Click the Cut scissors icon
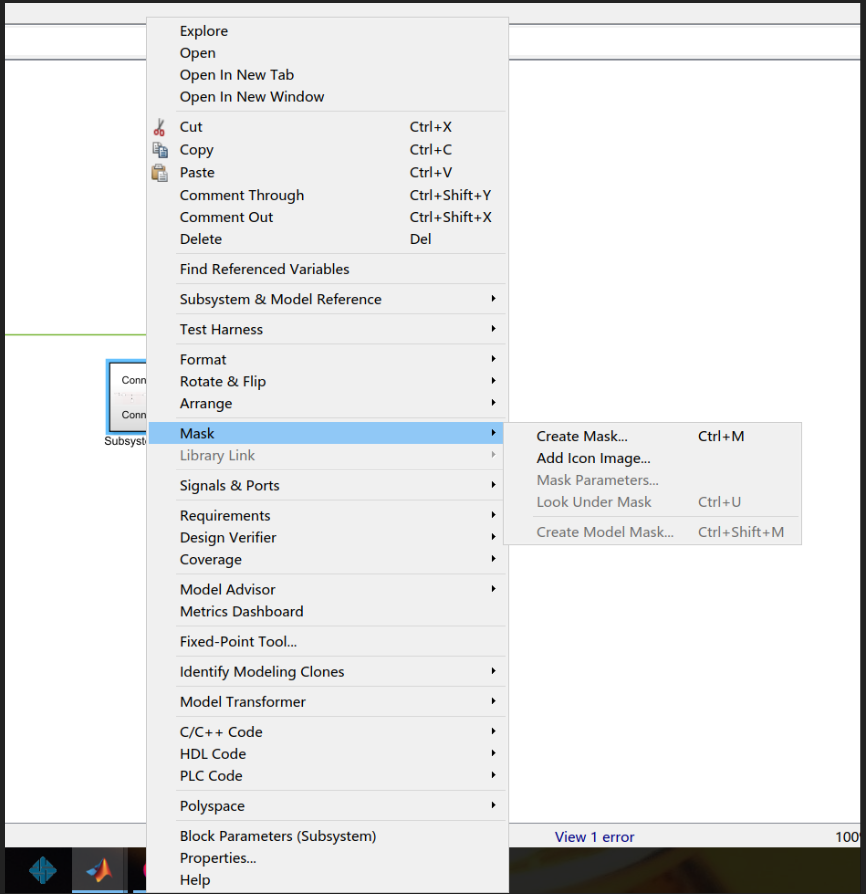Image resolution: width=866 pixels, height=894 pixels. tap(159, 127)
